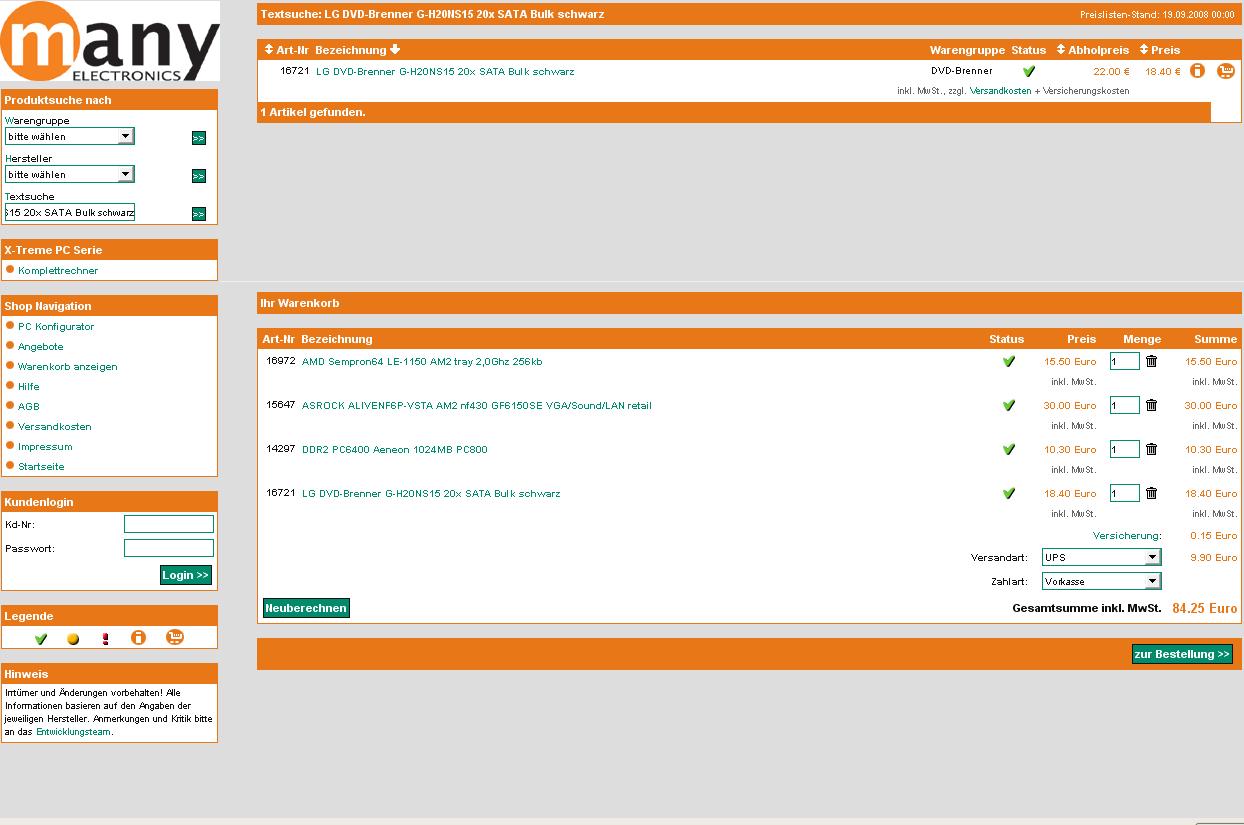The height and width of the screenshot is (825, 1244).
Task: Open Angebote in Shop Navigation
Action: (41, 347)
